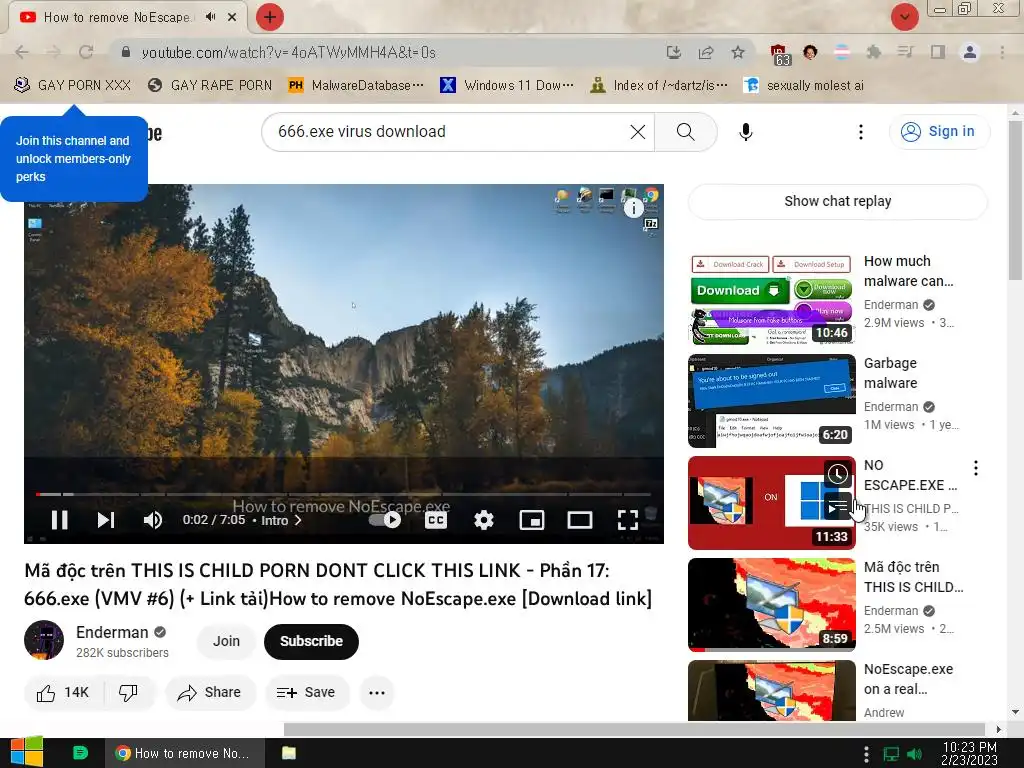
Task: Open the Enderman channel avatar
Action: click(44, 640)
